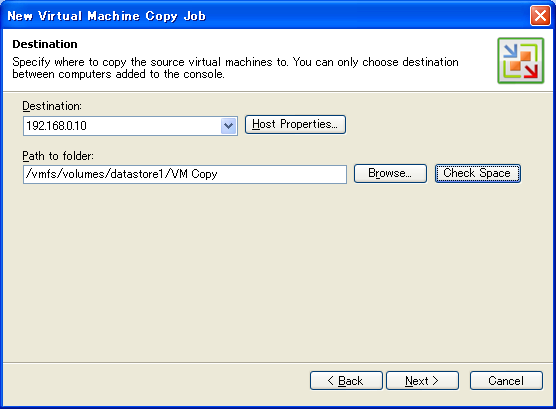Expand the Destination host dropdown arrow
Image resolution: width=556 pixels, height=409 pixels.
pyautogui.click(x=229, y=126)
